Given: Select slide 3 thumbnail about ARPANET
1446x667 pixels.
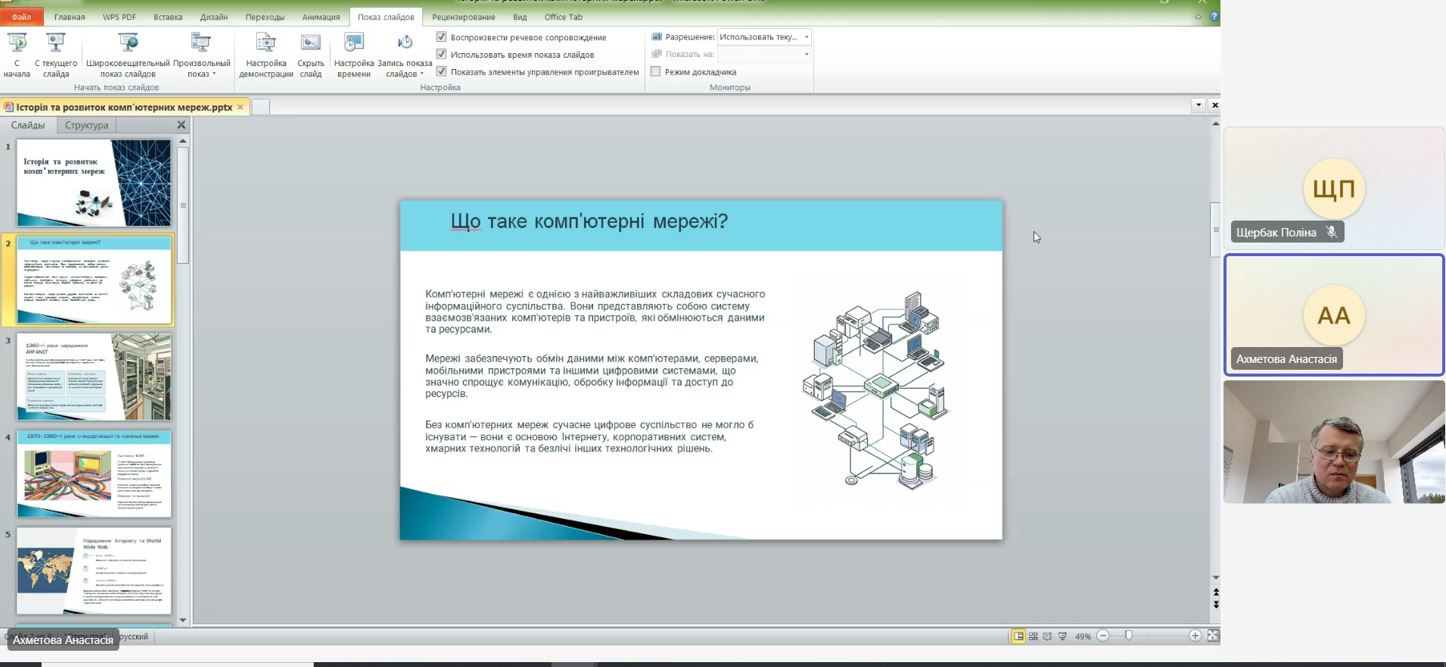Looking at the screenshot, I should (94, 376).
